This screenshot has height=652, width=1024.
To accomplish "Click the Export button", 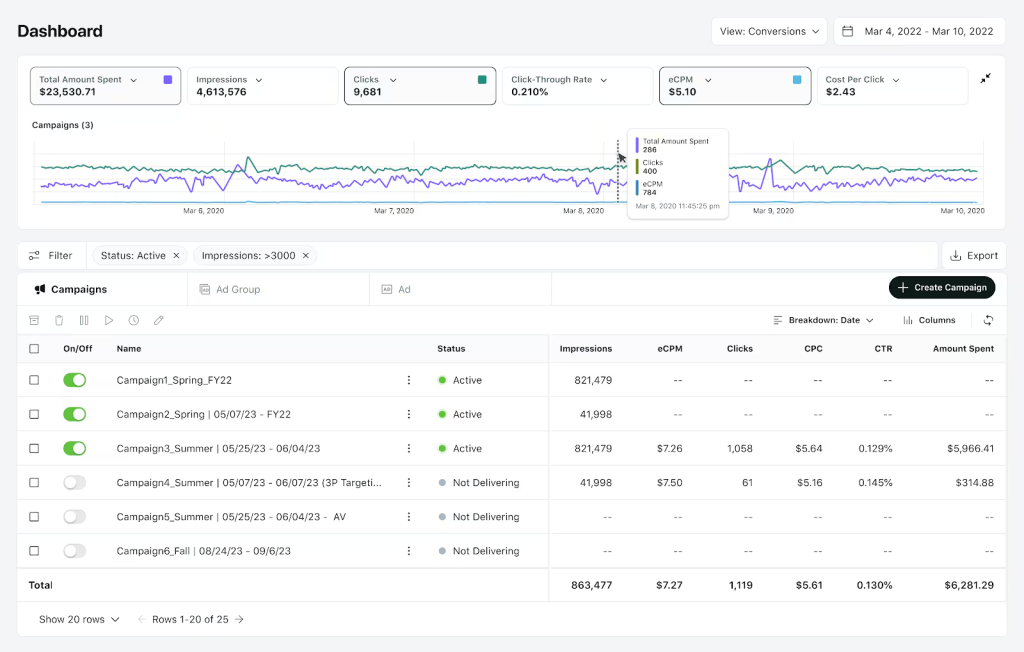I will [x=973, y=256].
